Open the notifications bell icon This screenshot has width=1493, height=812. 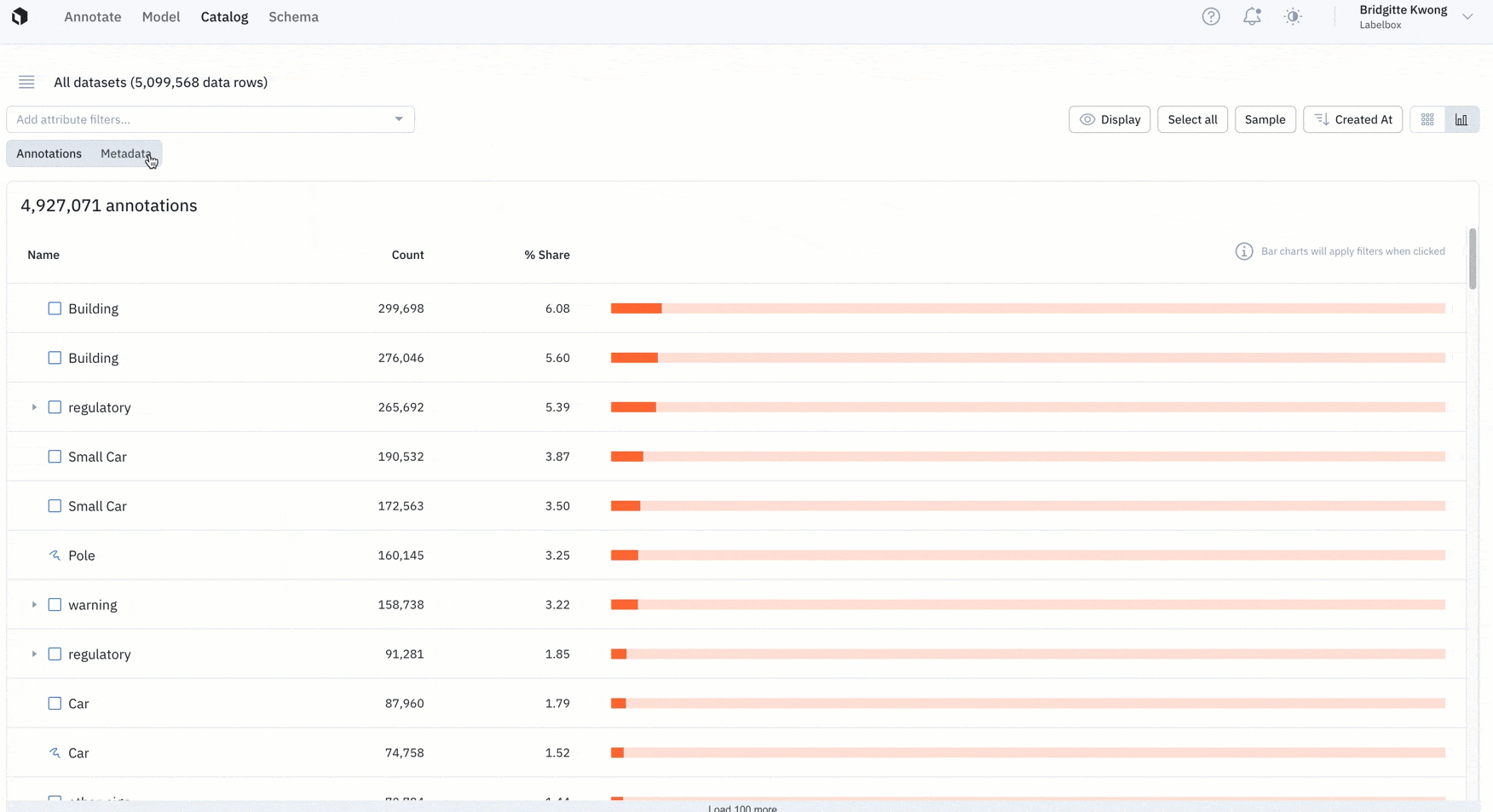(x=1252, y=16)
